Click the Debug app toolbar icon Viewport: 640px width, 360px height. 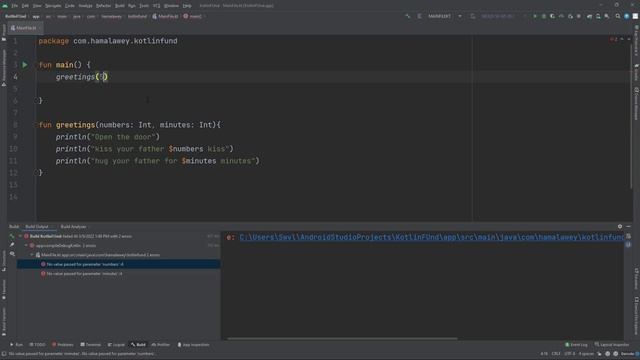[544, 16]
